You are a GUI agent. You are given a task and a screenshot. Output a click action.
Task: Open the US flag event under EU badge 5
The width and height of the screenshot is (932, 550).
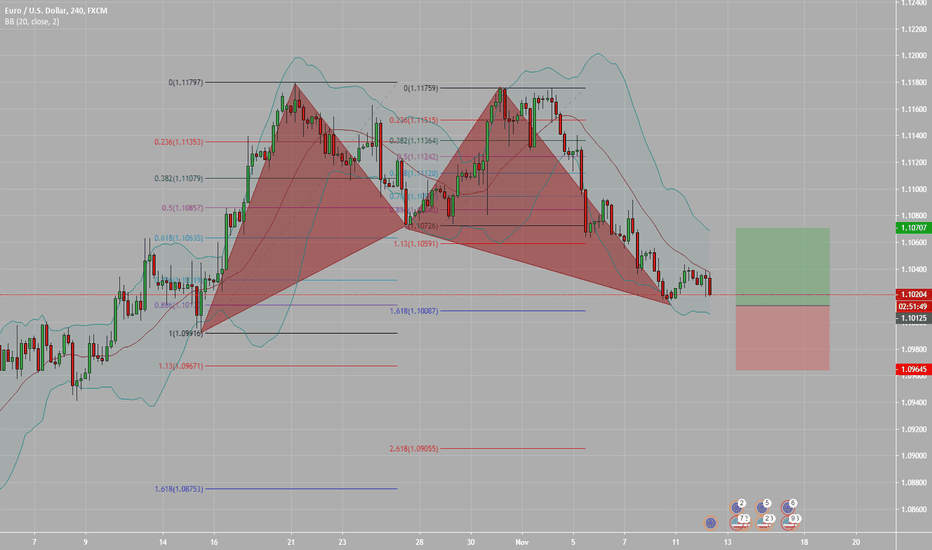[x=764, y=523]
